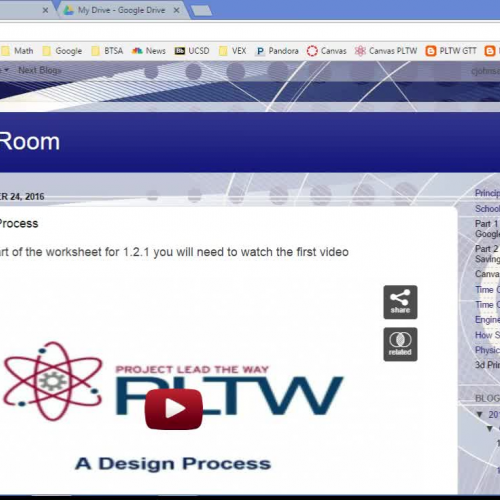
Task: Open the PLTW GTT Blogger bookmark
Action: tap(451, 51)
